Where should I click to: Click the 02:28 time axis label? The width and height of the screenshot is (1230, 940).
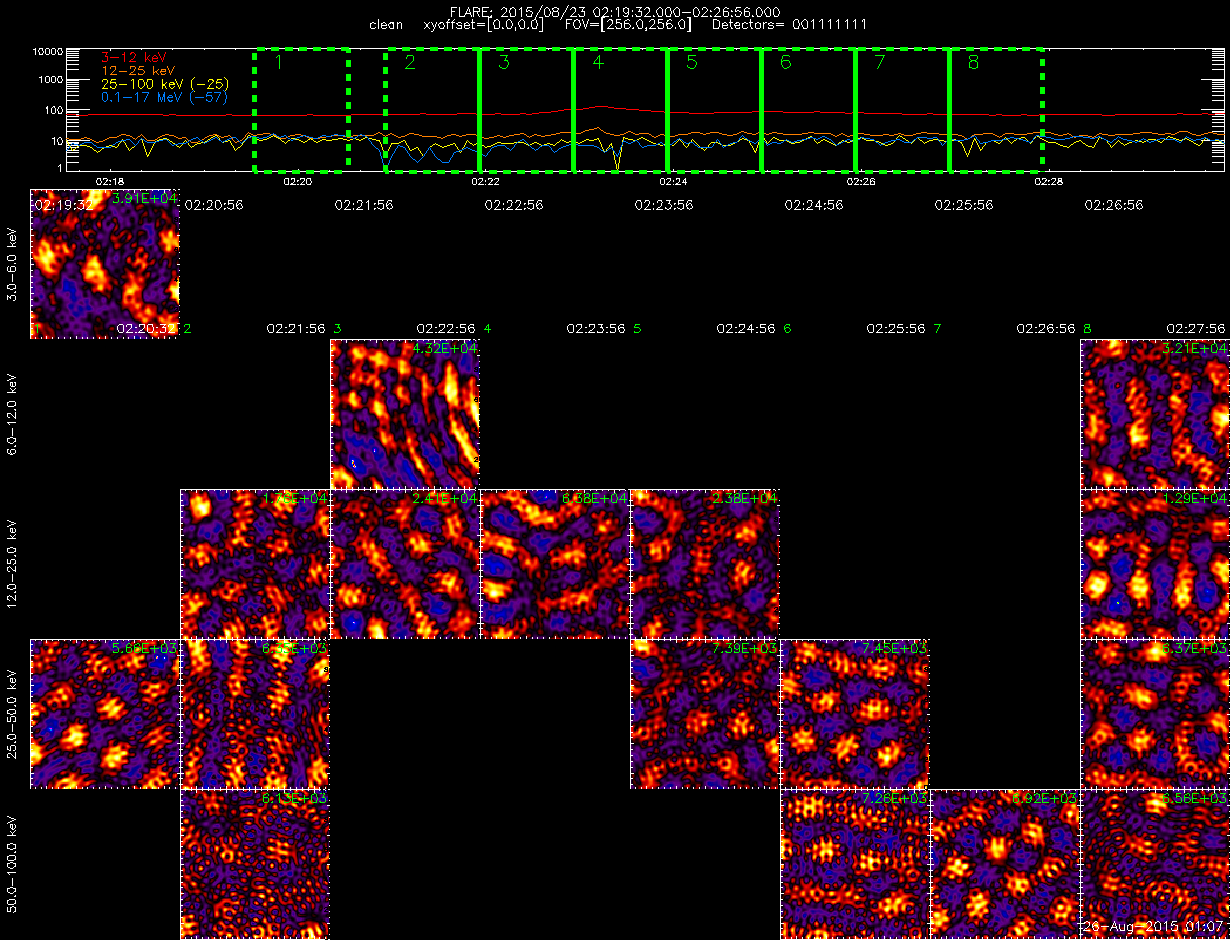point(1049,181)
